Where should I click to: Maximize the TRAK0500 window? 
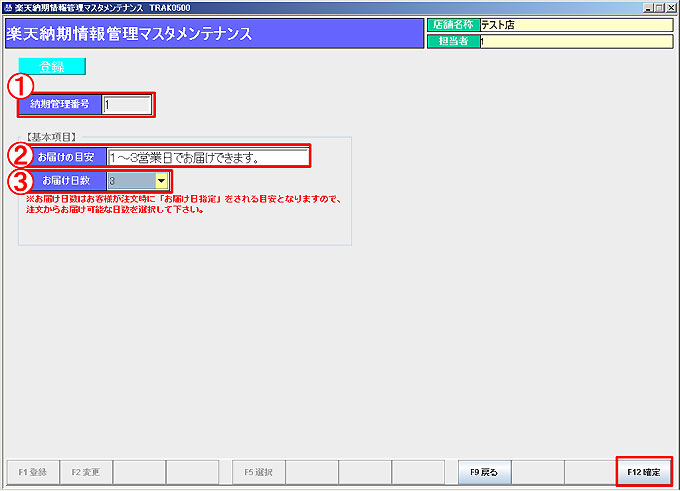click(x=659, y=8)
